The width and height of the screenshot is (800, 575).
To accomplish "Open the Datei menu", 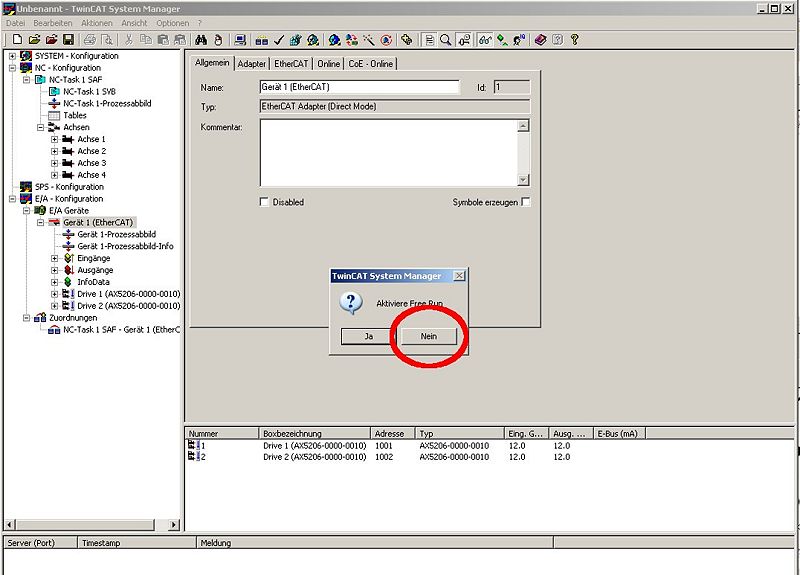I will point(15,23).
